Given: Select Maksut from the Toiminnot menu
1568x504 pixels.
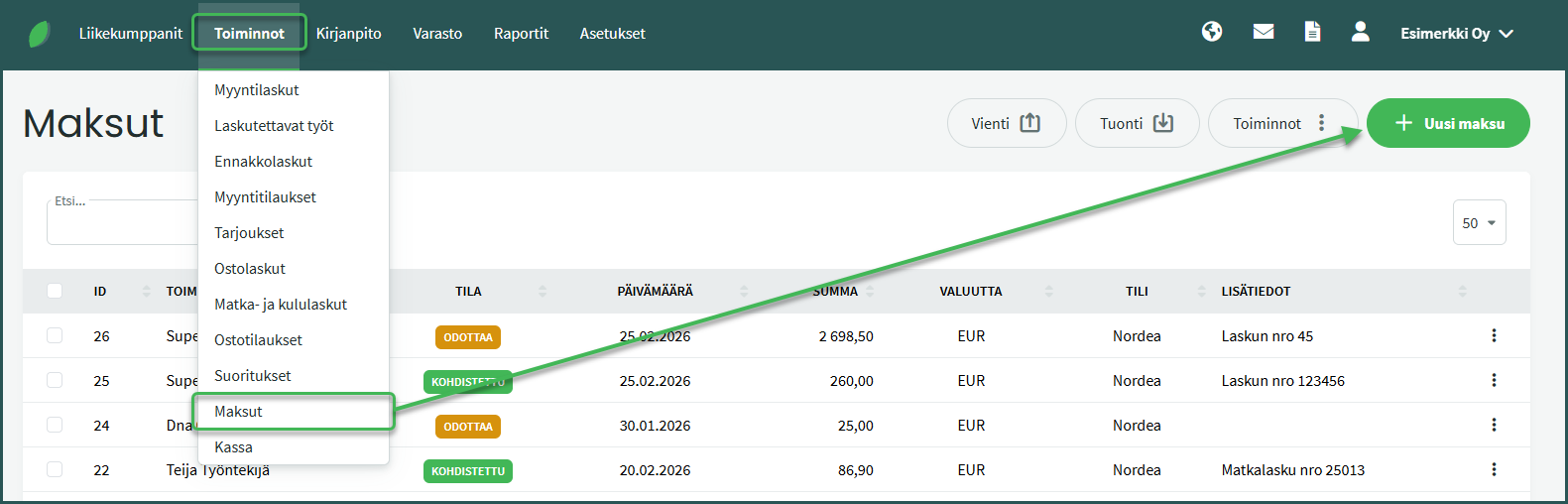Looking at the screenshot, I should [x=239, y=411].
